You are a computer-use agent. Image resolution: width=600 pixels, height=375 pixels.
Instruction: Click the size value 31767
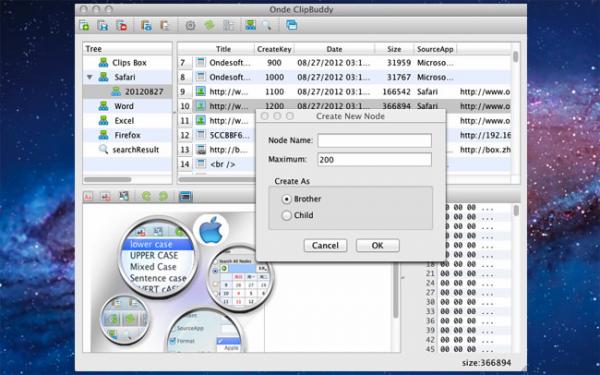pos(399,77)
